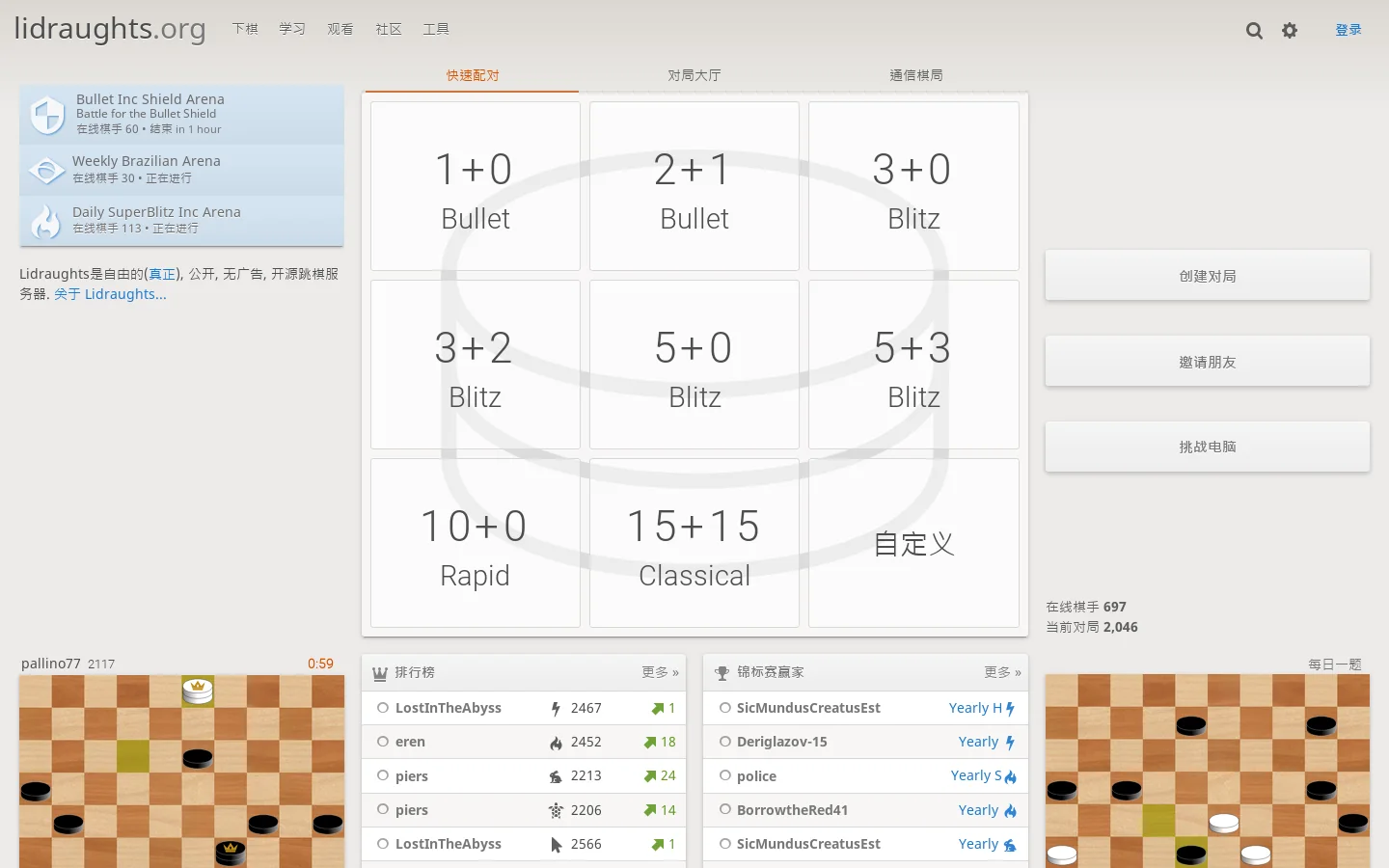Start a 1+0 Bullet game
1389x868 pixels.
coord(476,186)
